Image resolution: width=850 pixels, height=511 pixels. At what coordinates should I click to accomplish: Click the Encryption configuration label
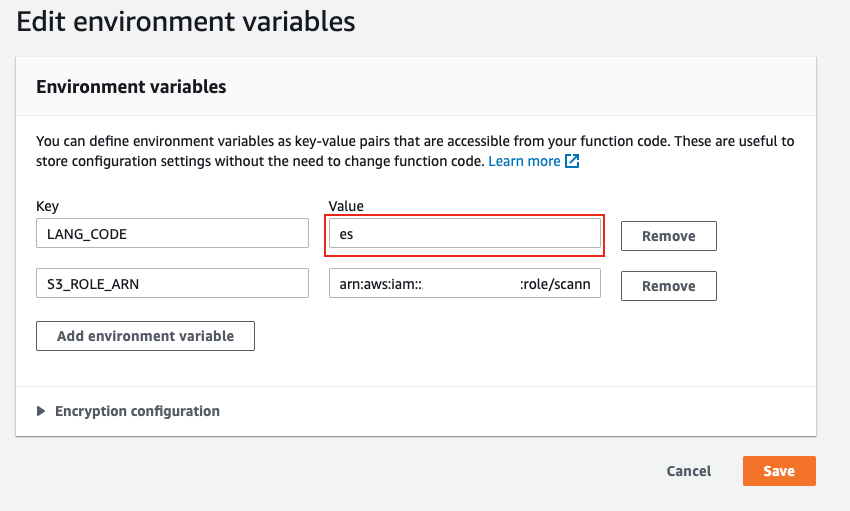(x=137, y=411)
